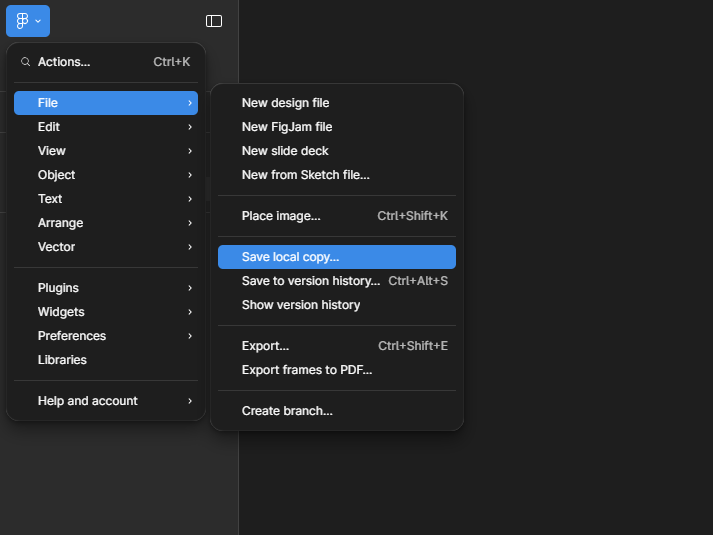Open the Edit submenu

click(x=106, y=127)
